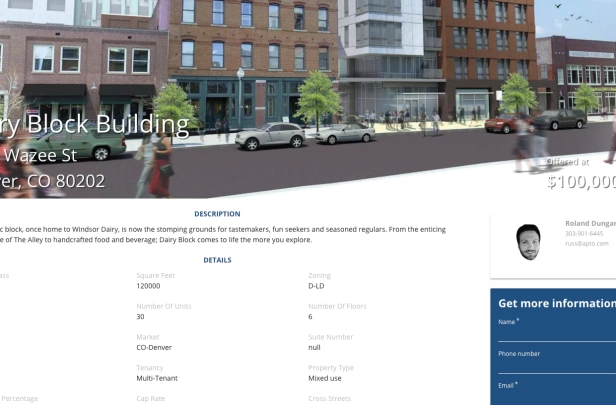Screen dimensions: 616x405
Task: Click the $100,000 offered price
Action: (x=581, y=182)
